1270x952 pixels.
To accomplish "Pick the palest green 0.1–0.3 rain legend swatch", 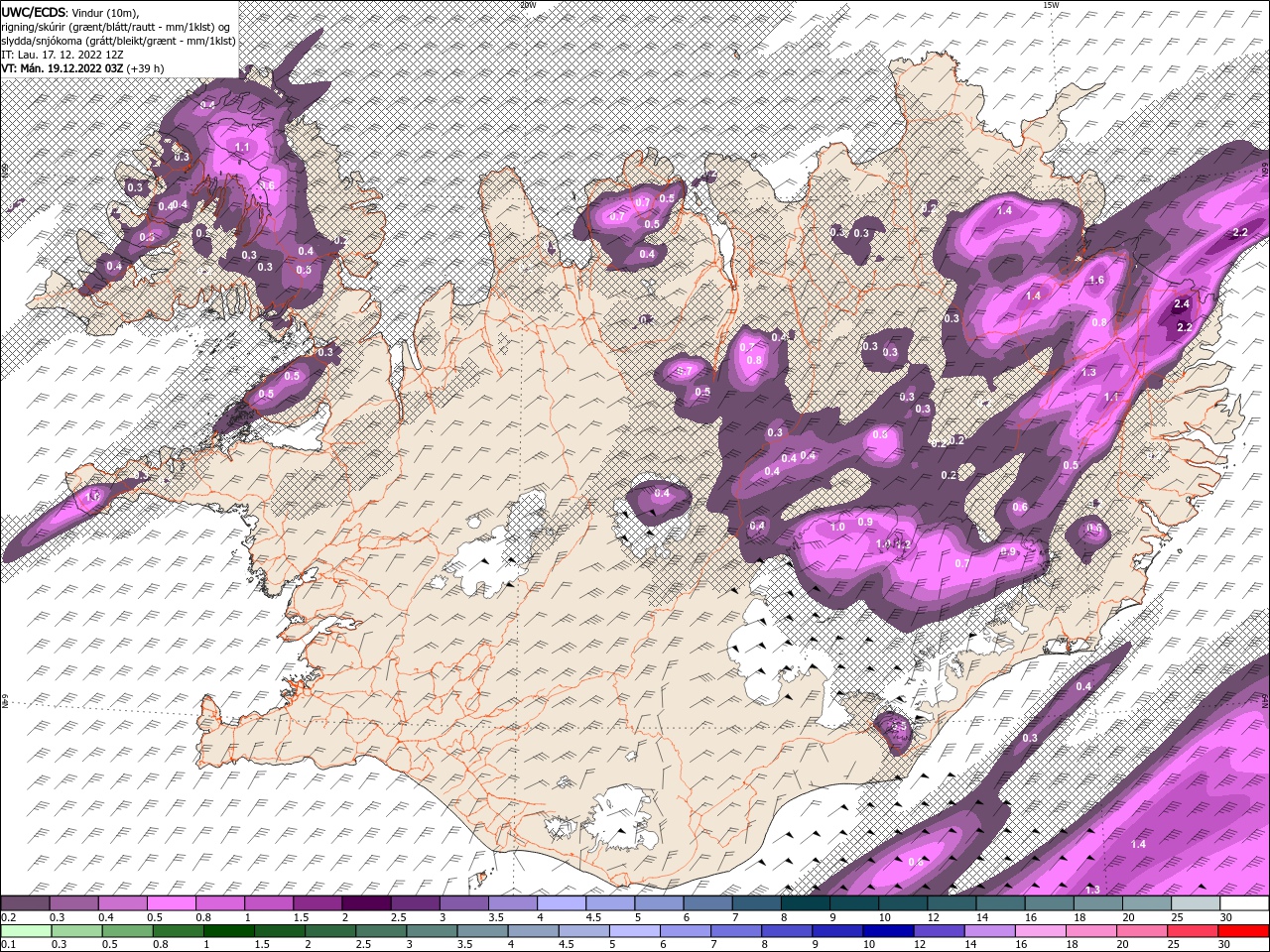I will (25, 930).
